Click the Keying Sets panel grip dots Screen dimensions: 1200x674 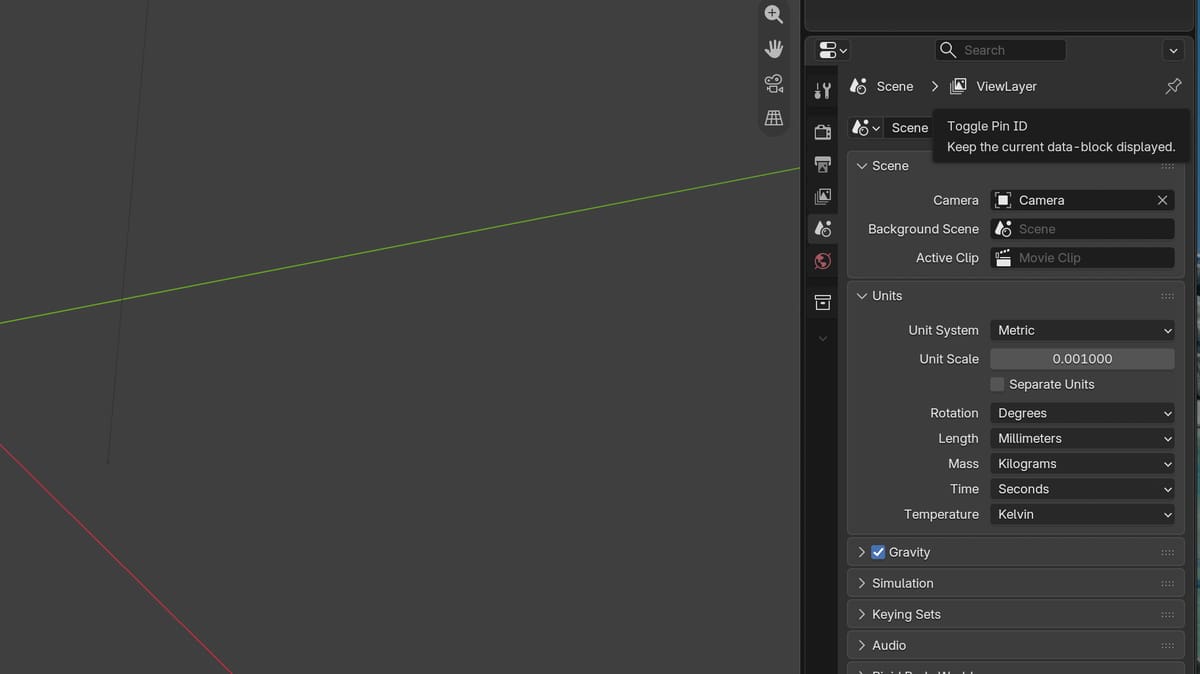pos(1167,614)
